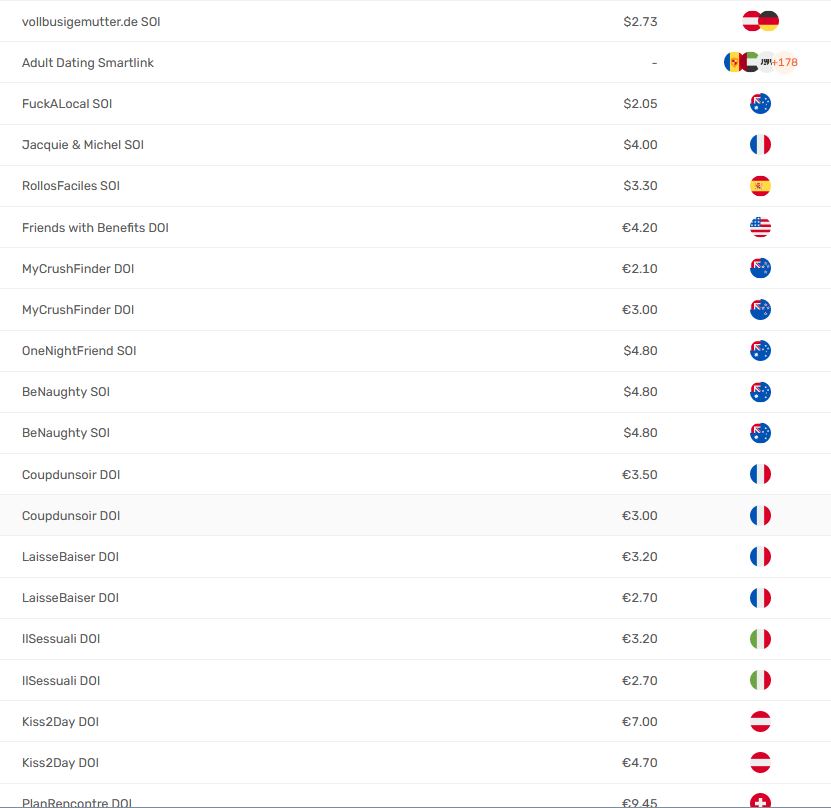Viewport: 831px width, 808px height.
Task: Click the Italy flag for IlSessuali €3.20
Action: [760, 639]
